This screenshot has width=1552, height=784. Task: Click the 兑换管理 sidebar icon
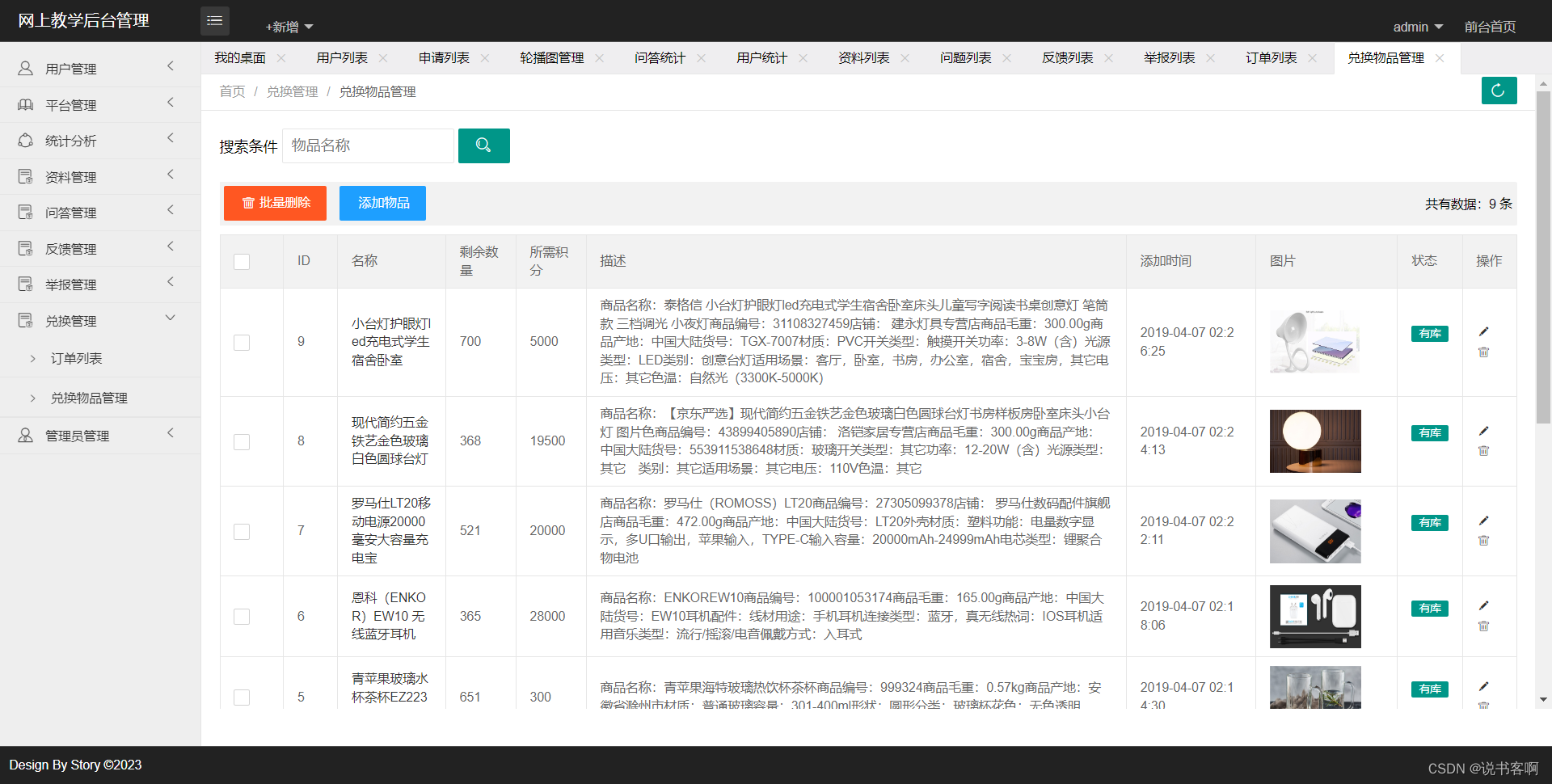pyautogui.click(x=26, y=321)
